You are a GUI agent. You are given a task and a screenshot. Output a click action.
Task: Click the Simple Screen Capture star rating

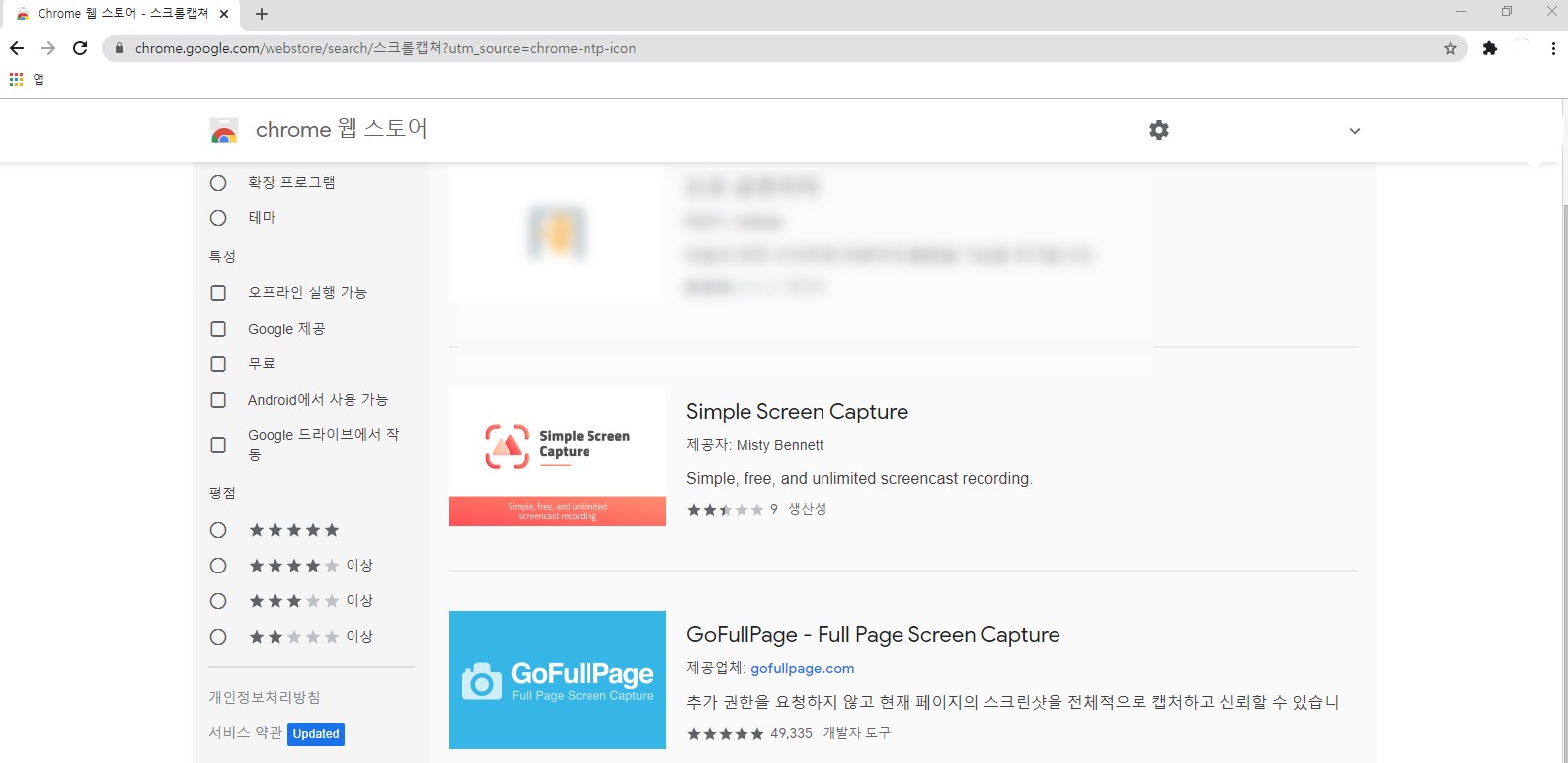coord(726,510)
